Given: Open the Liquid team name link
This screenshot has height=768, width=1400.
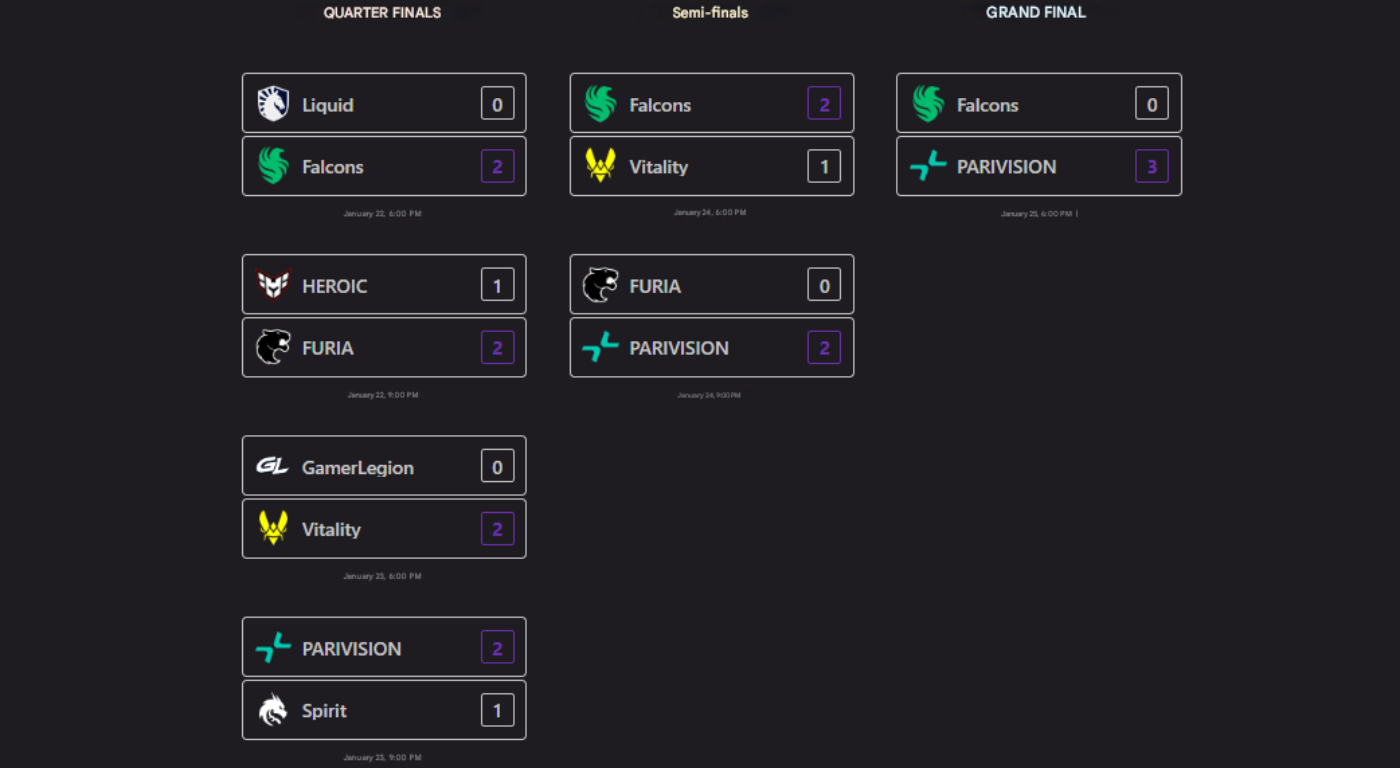Looking at the screenshot, I should pos(328,105).
